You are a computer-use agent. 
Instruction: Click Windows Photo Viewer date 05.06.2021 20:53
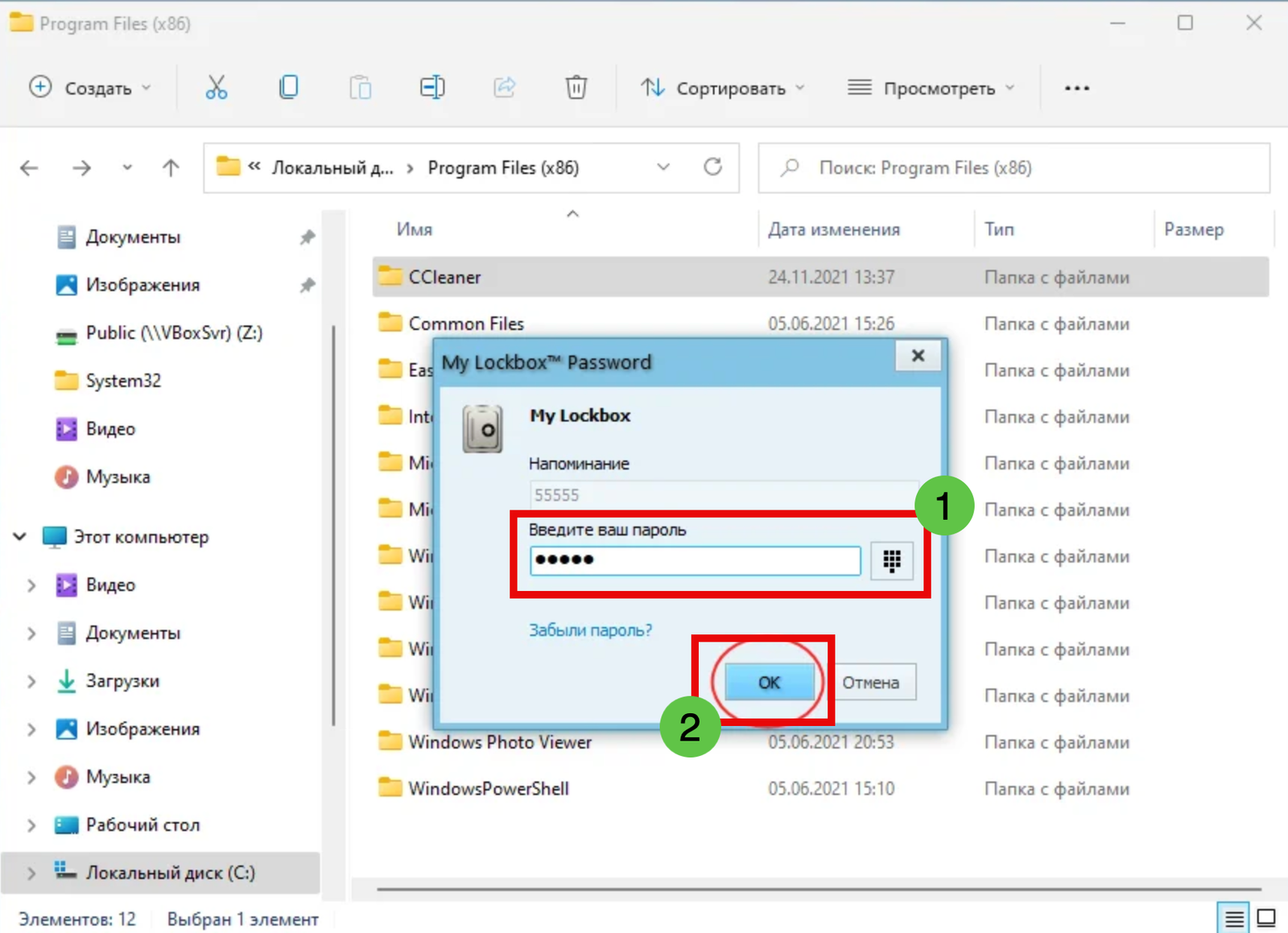point(831,742)
